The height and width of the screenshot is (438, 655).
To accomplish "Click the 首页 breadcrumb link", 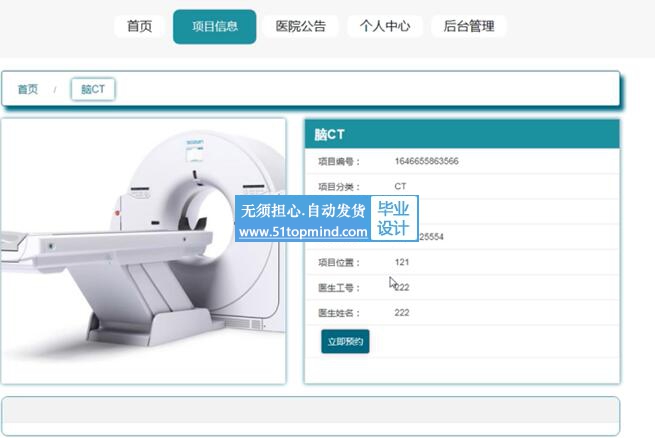I will click(28, 89).
